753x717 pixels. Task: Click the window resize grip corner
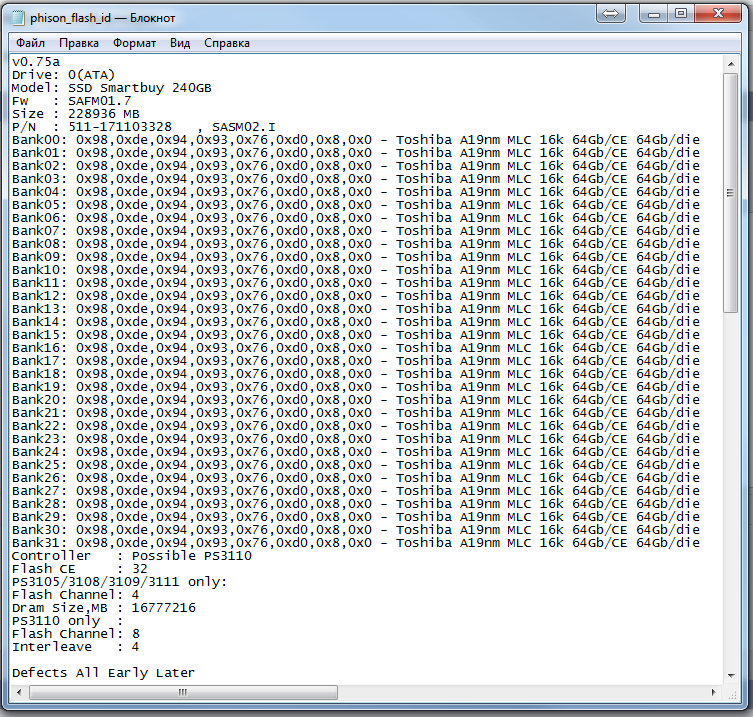pyautogui.click(x=731, y=693)
